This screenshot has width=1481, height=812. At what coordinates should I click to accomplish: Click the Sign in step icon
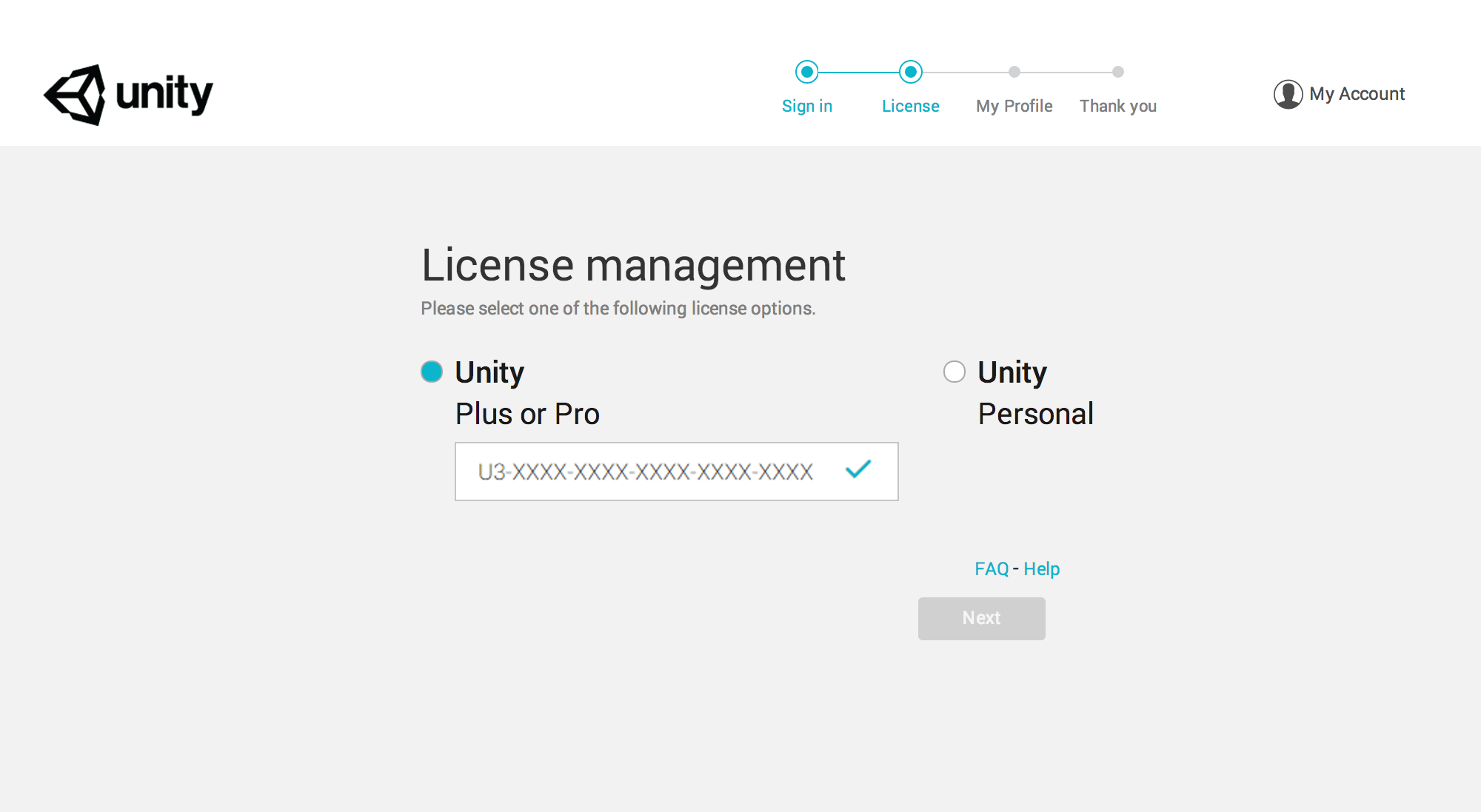(x=807, y=72)
